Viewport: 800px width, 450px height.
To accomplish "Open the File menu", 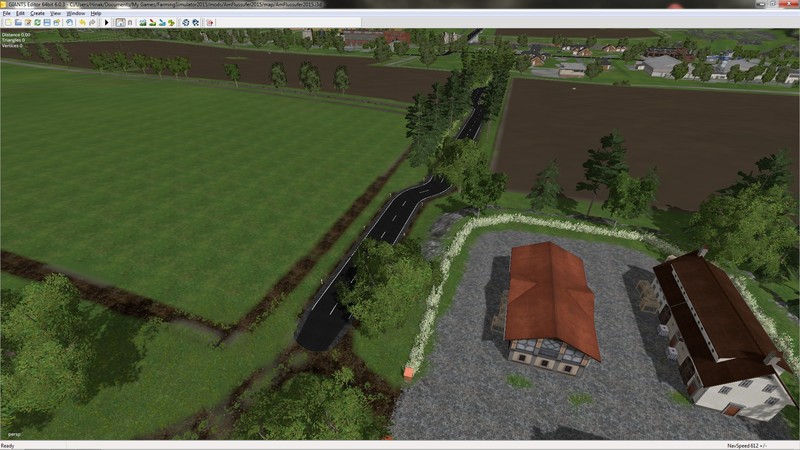I will [x=6, y=13].
